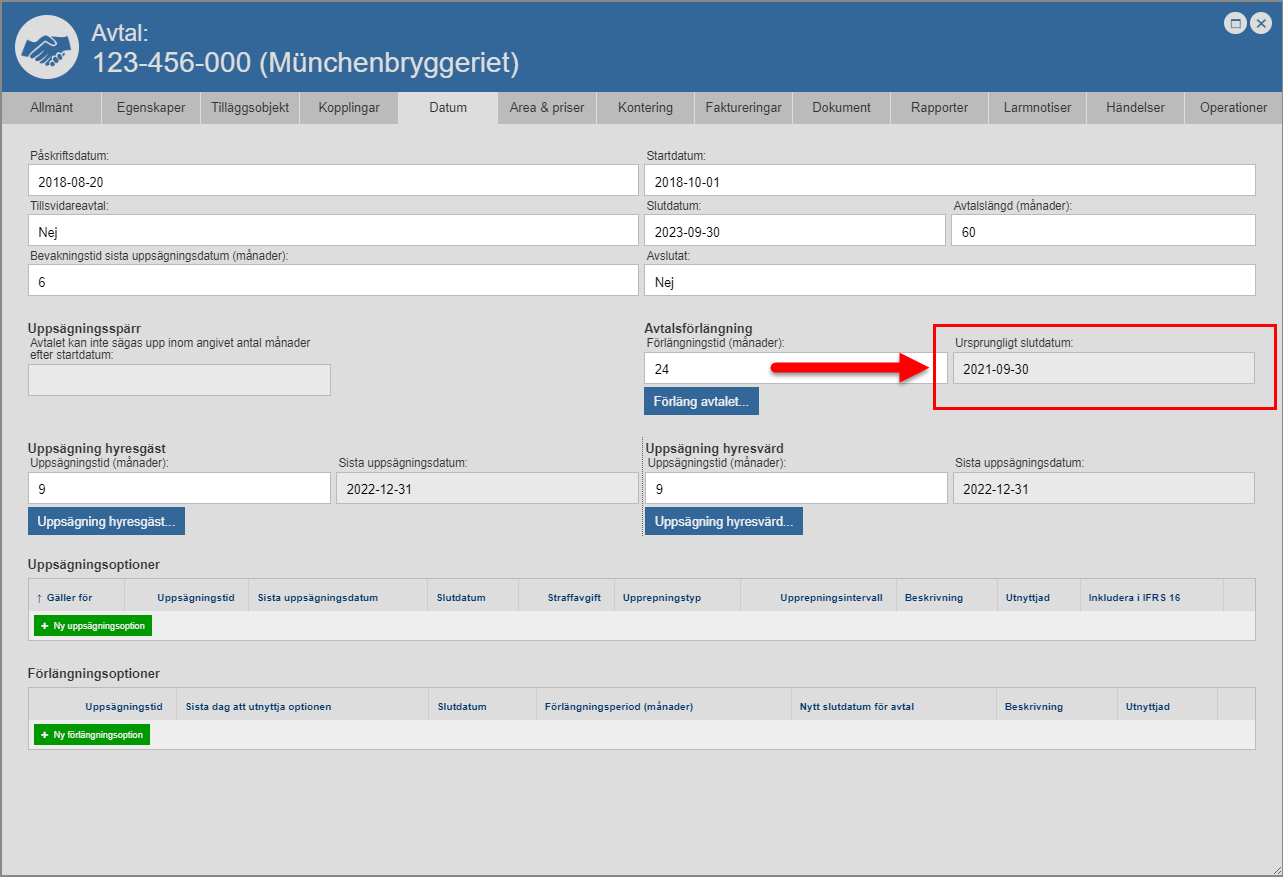This screenshot has height=877, width=1283.
Task: Sort by Sista uppsägningsdatum column header
Action: (x=318, y=598)
